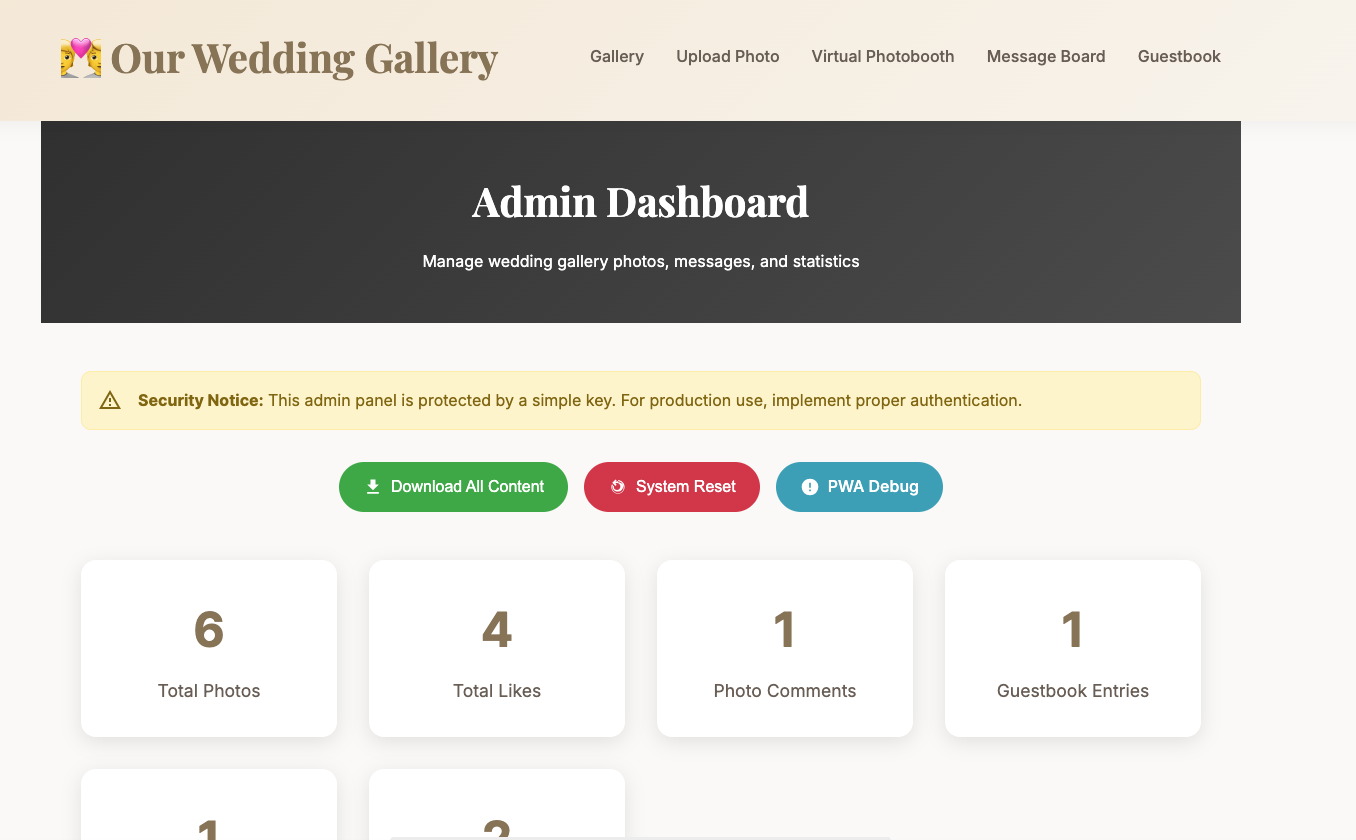Click the warning triangle in the Security Notice
This screenshot has height=840, width=1356.
click(110, 400)
